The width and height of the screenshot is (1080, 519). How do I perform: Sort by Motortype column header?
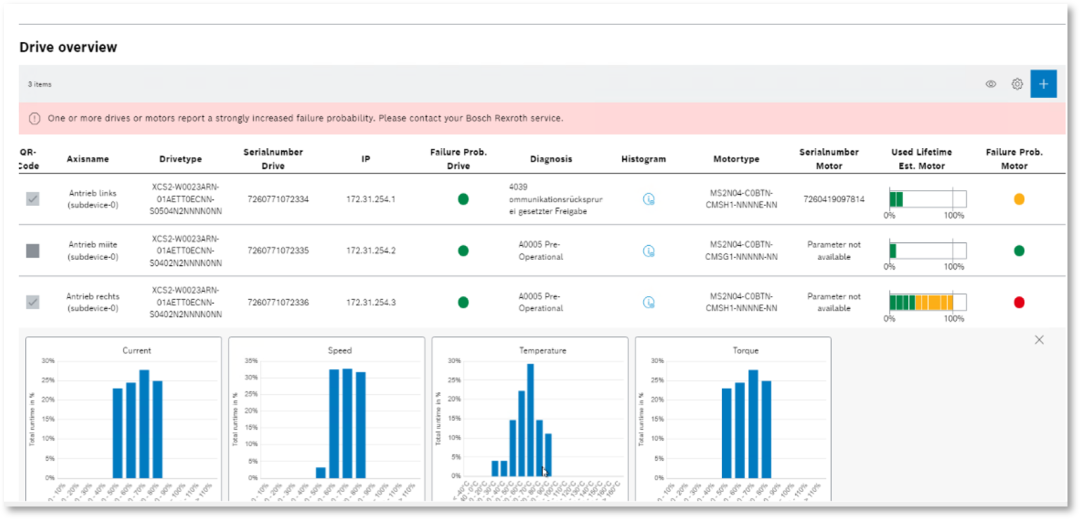pos(736,159)
